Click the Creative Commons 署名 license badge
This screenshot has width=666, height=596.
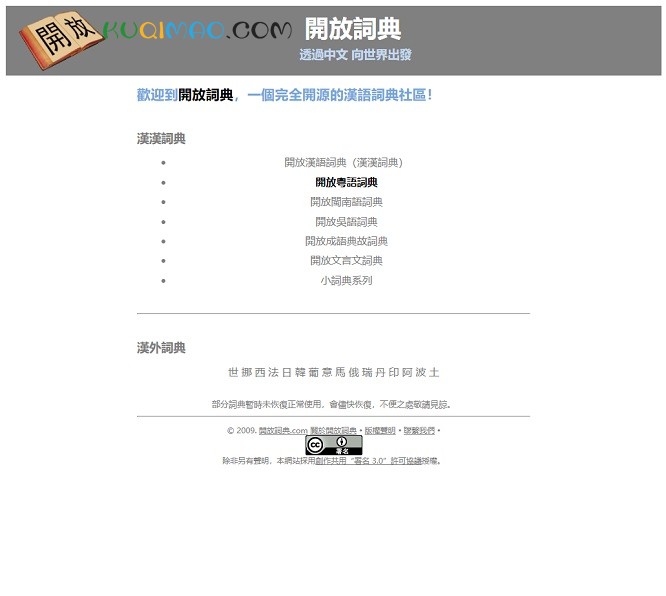click(x=334, y=445)
